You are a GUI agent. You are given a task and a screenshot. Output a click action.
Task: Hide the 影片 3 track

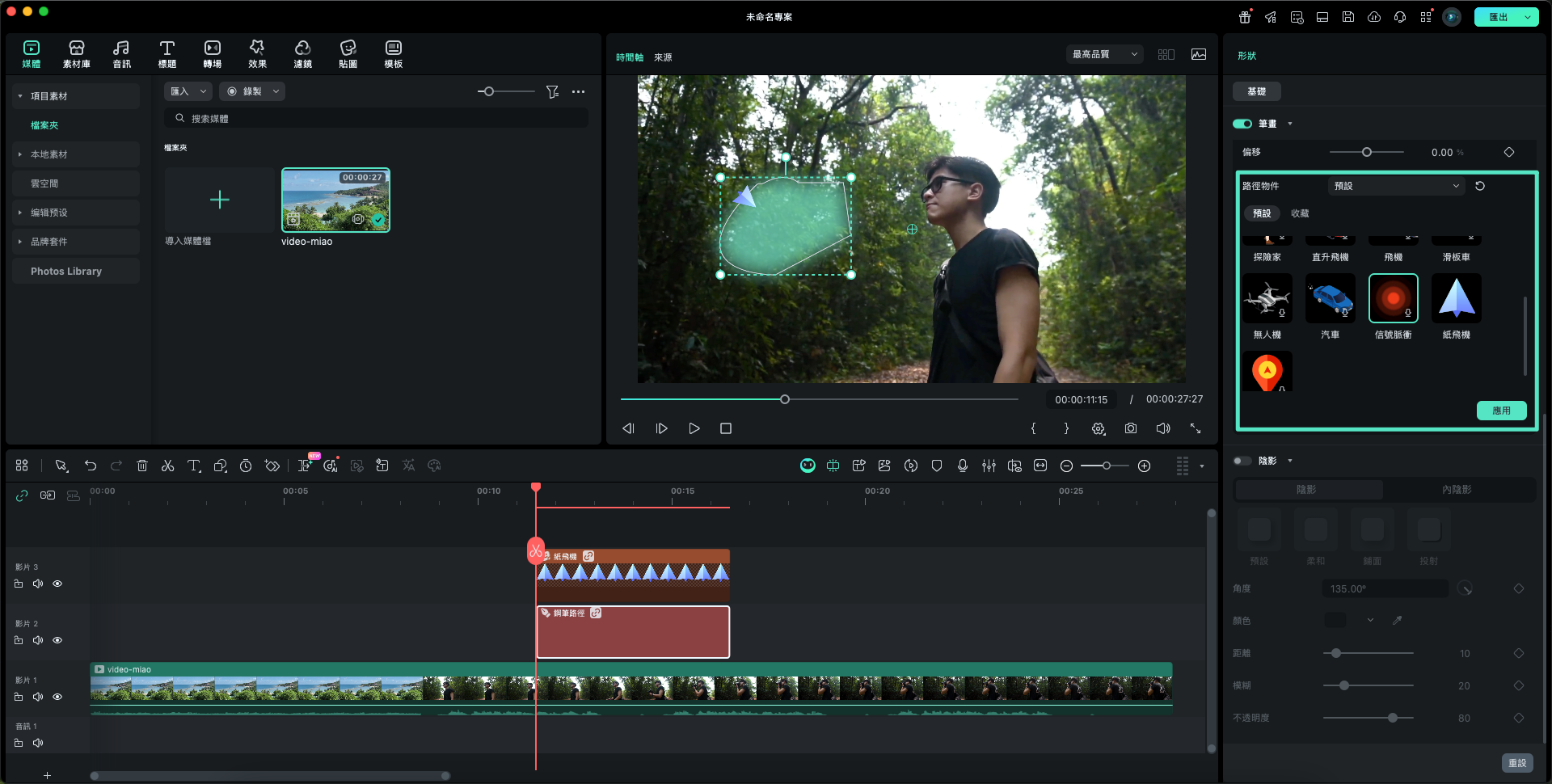(57, 584)
